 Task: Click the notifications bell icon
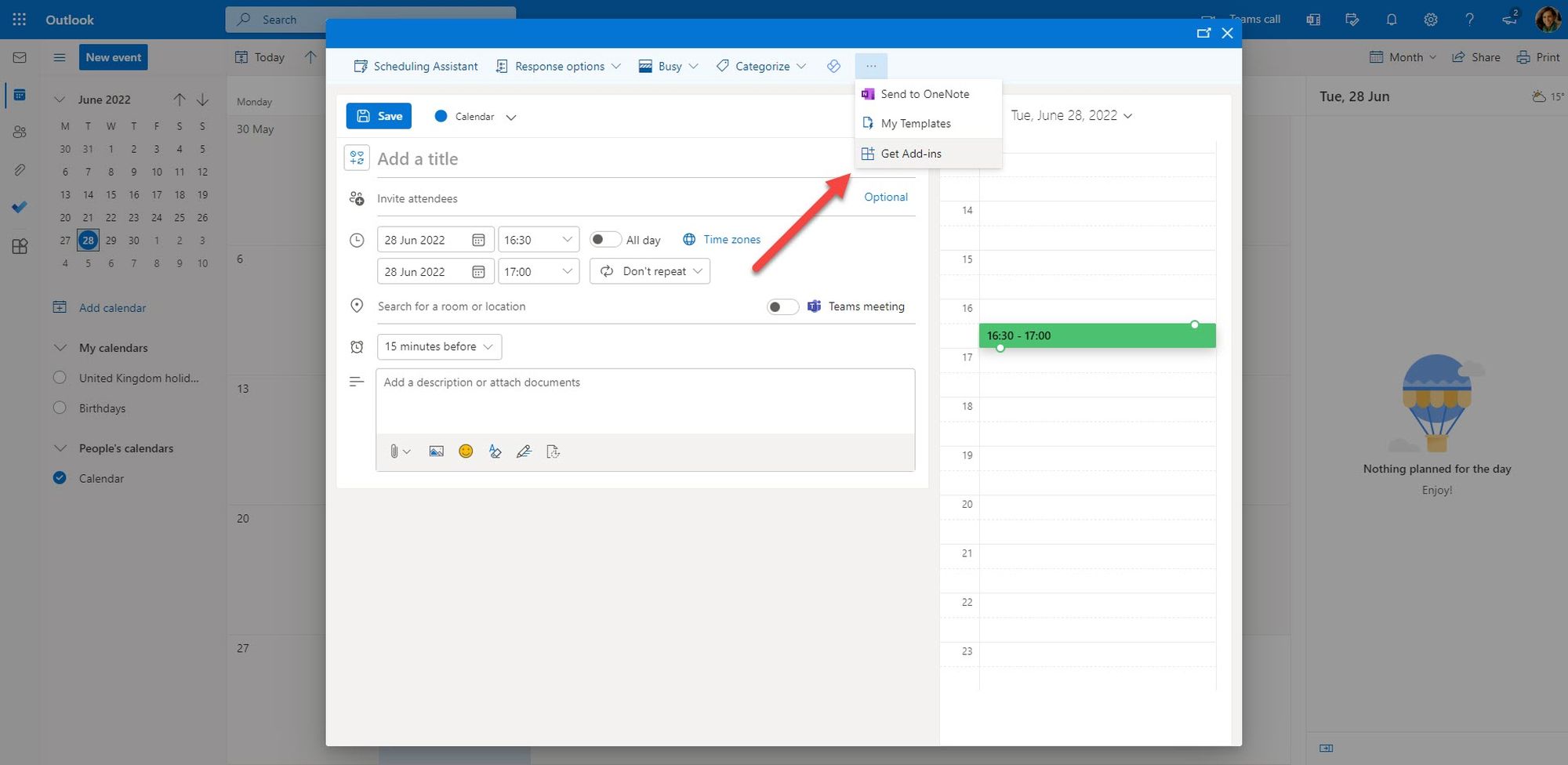pos(1392,20)
